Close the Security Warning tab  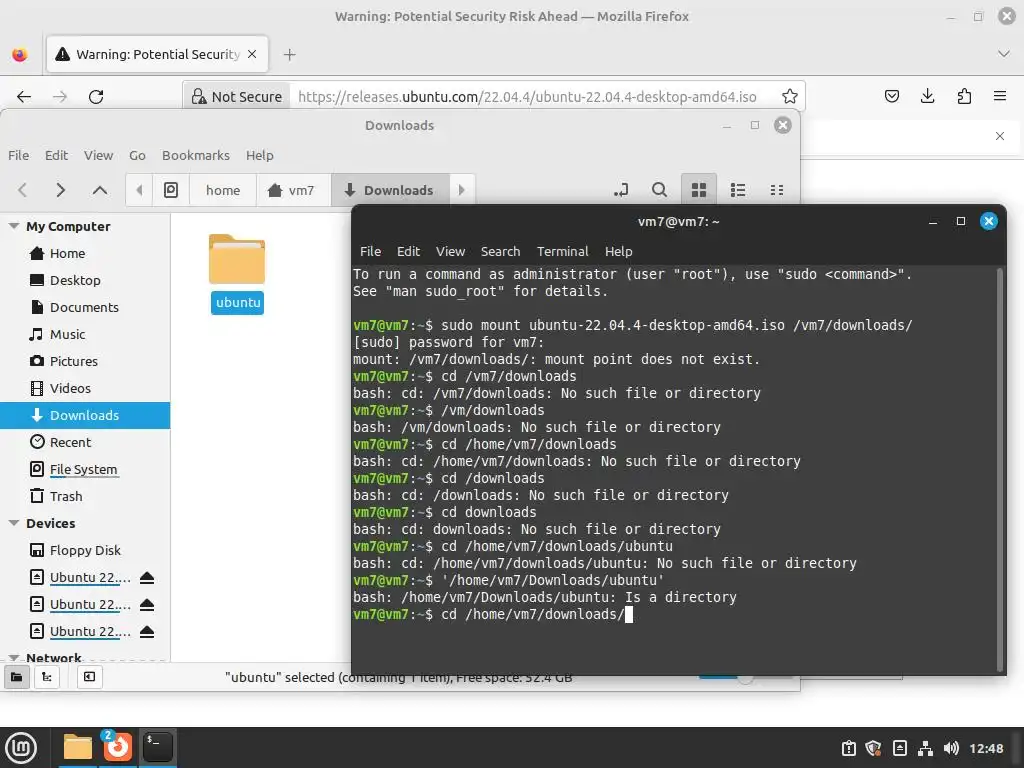click(252, 54)
